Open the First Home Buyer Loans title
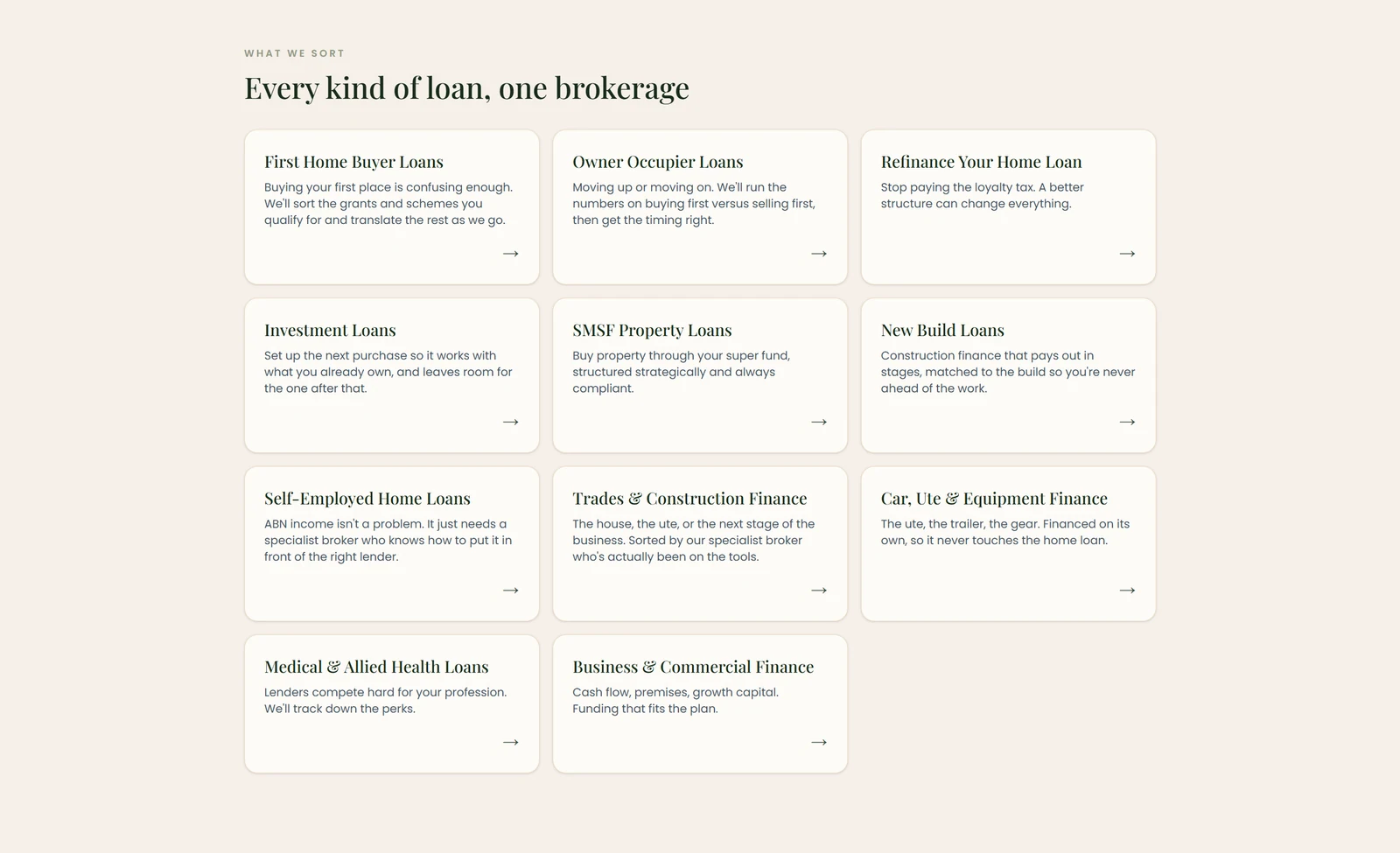Screen dimensions: 1400x853 tap(353, 162)
